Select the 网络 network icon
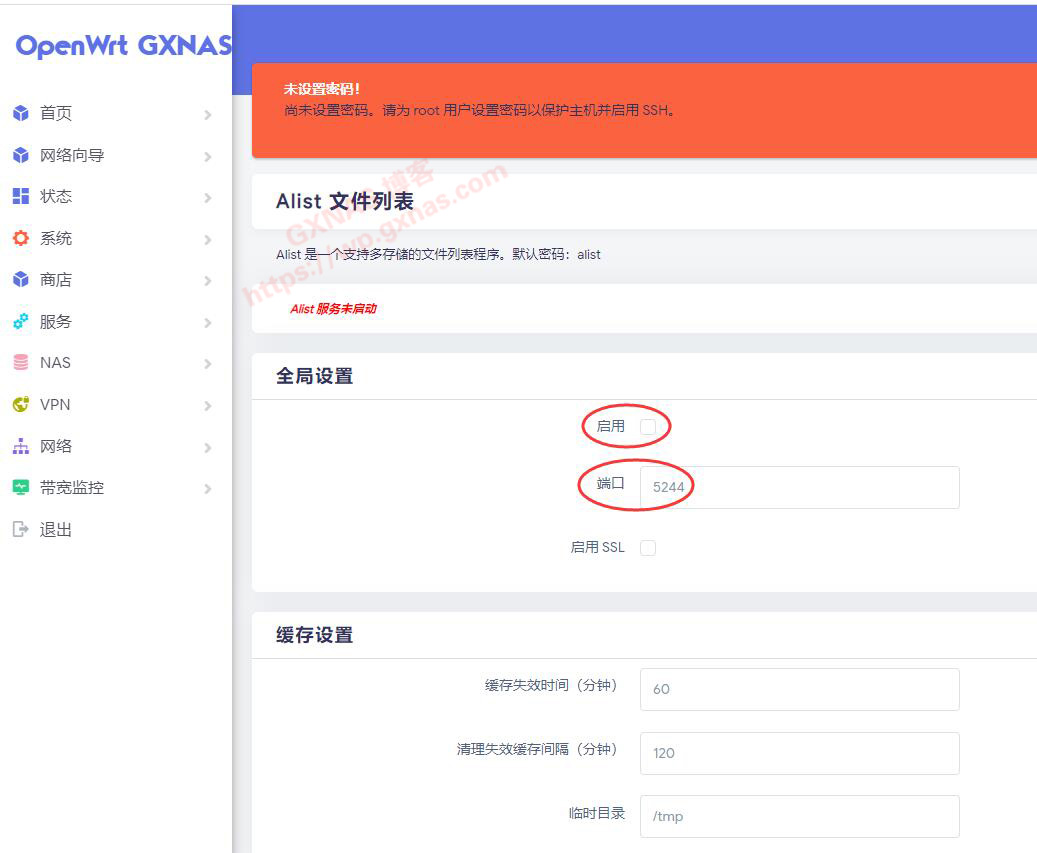Image resolution: width=1037 pixels, height=853 pixels. 22,446
